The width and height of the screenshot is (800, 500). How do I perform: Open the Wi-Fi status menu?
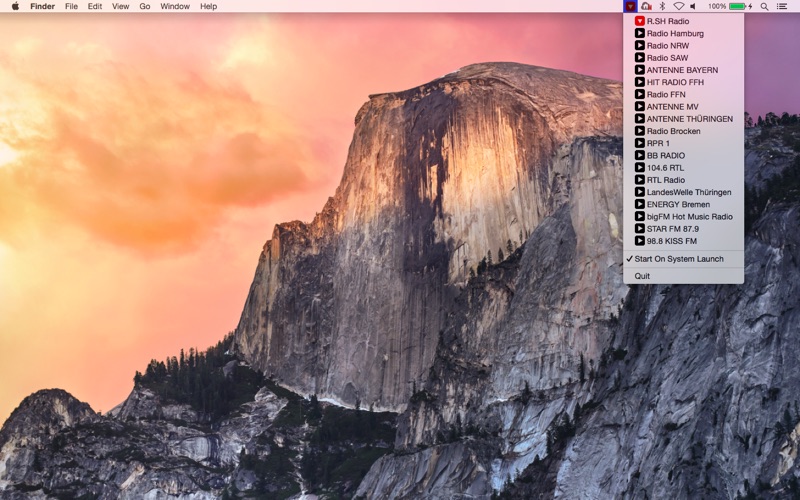coord(679,6)
